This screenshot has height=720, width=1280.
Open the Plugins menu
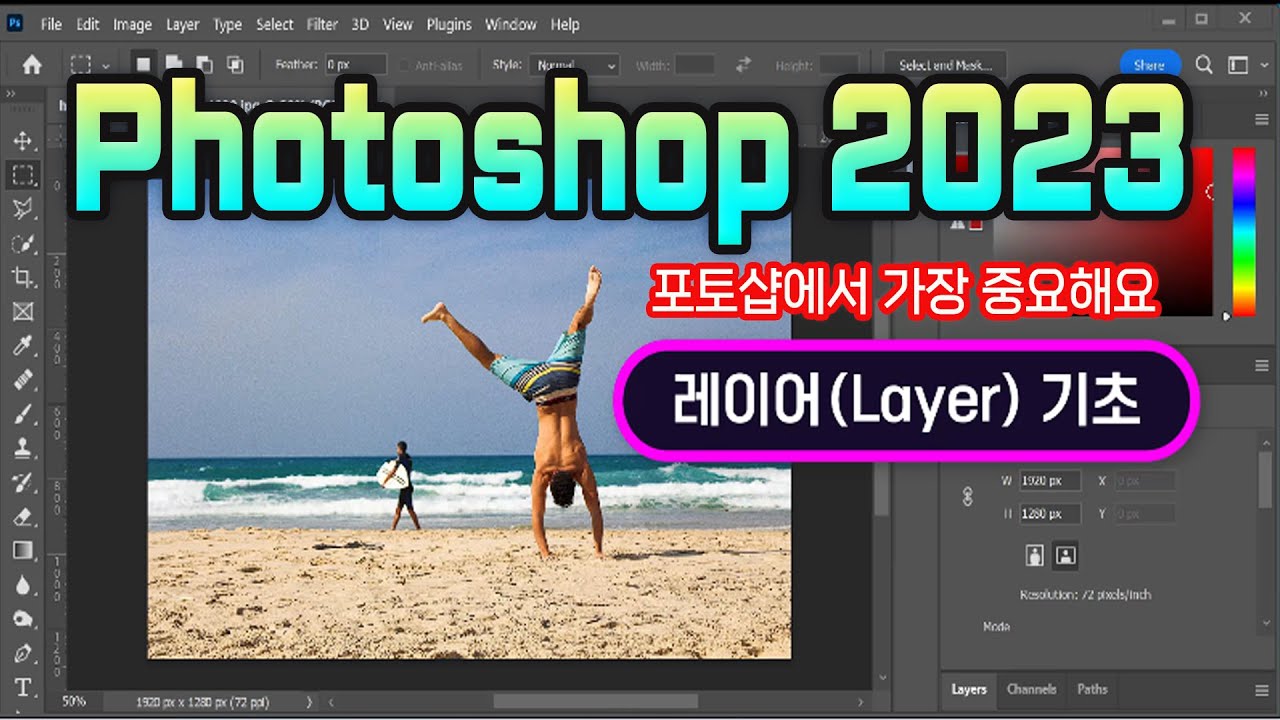pos(449,24)
